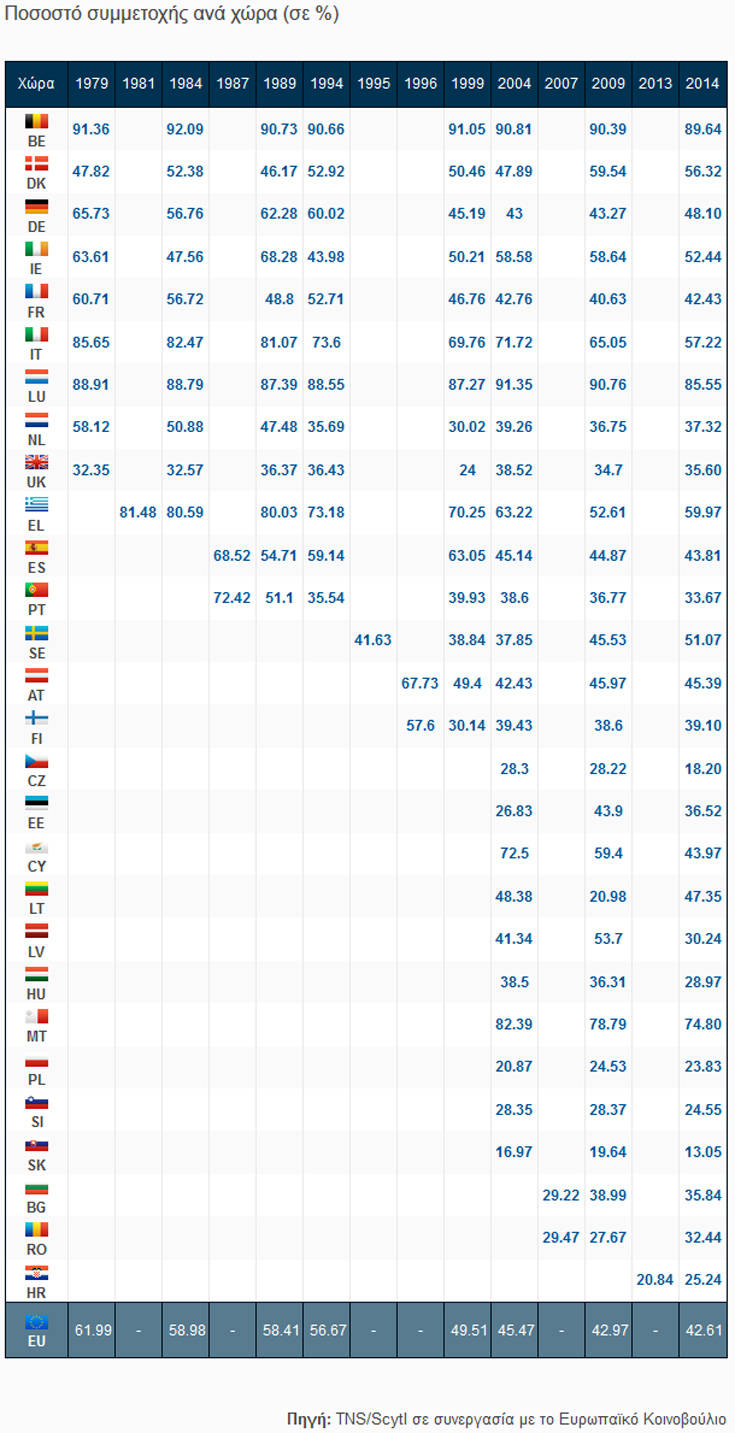Click the Swedish flag in the SE row
The image size is (735, 1433).
[x=36, y=632]
